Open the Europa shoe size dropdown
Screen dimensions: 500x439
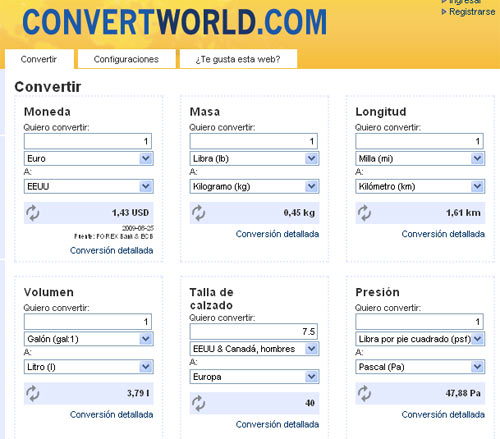[254, 377]
